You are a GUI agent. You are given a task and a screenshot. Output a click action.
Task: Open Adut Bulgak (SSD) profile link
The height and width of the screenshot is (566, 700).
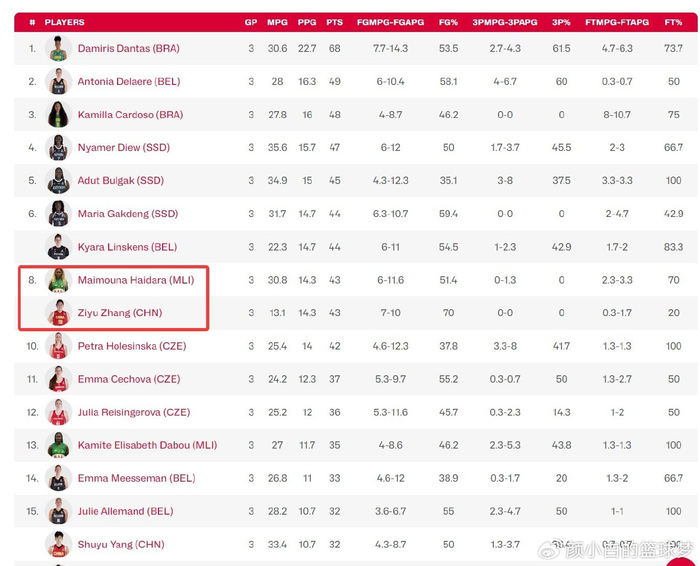click(x=120, y=181)
